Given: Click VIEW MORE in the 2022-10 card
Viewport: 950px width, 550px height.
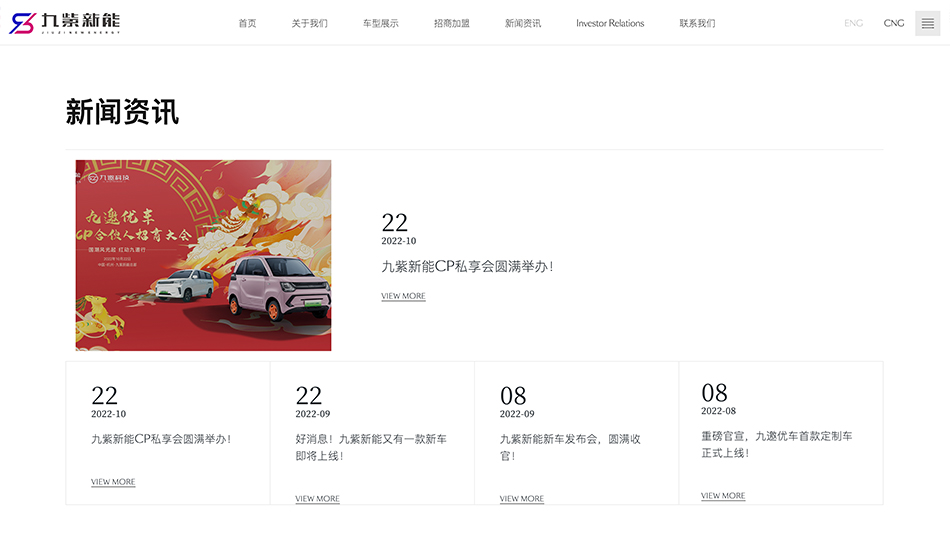Looking at the screenshot, I should pos(113,482).
